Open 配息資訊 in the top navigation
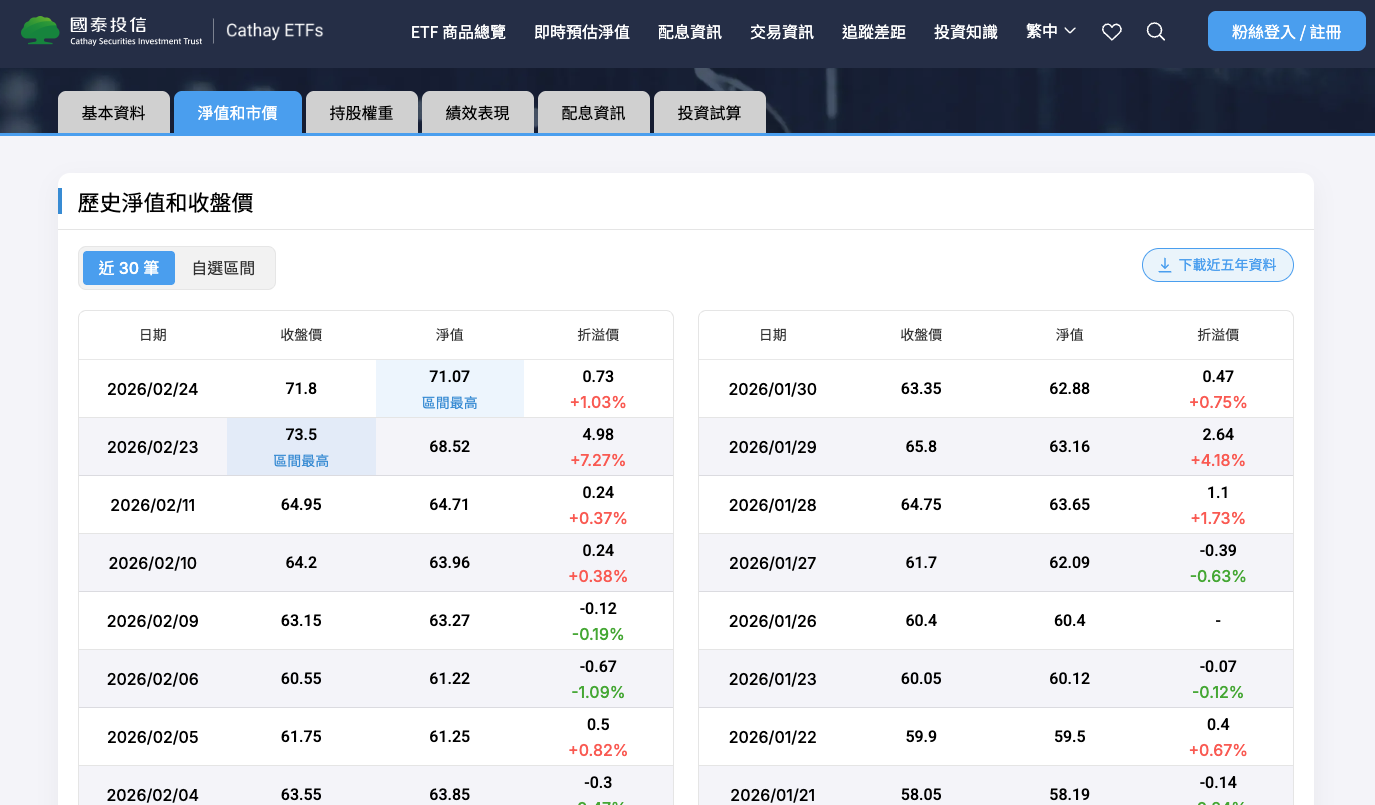 [x=690, y=32]
